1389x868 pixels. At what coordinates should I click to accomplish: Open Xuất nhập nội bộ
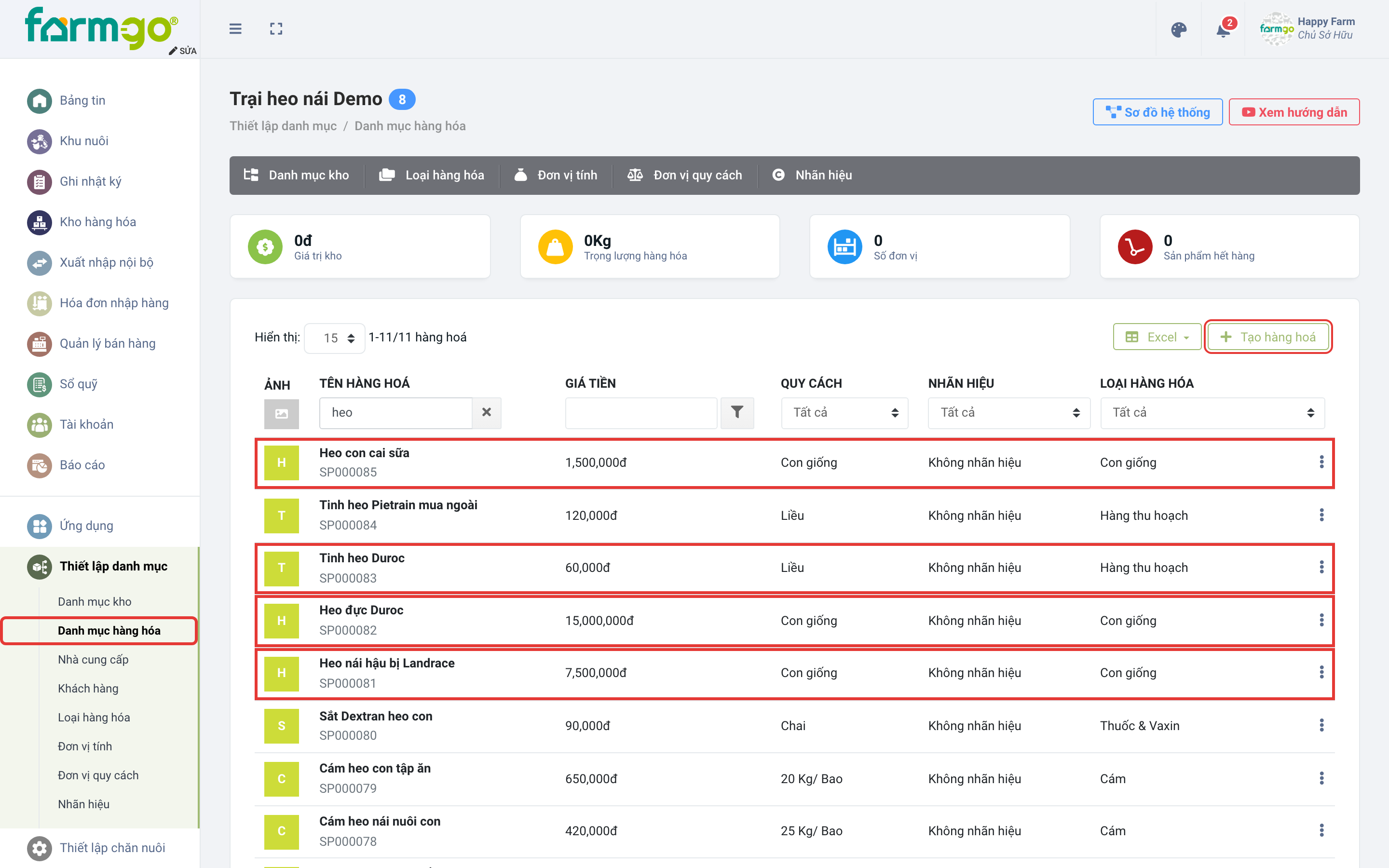pos(90,263)
